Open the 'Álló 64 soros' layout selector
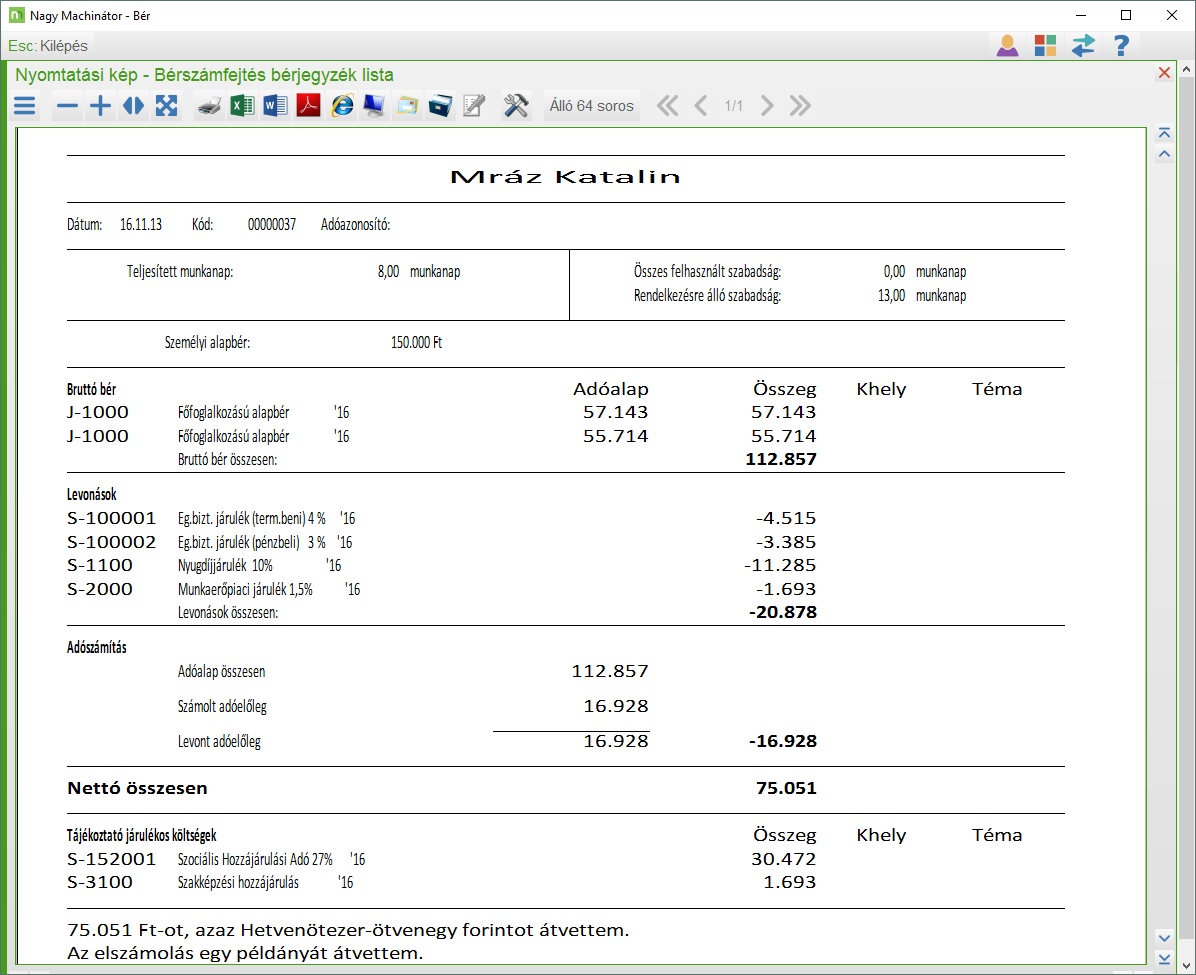1196x975 pixels. [592, 106]
